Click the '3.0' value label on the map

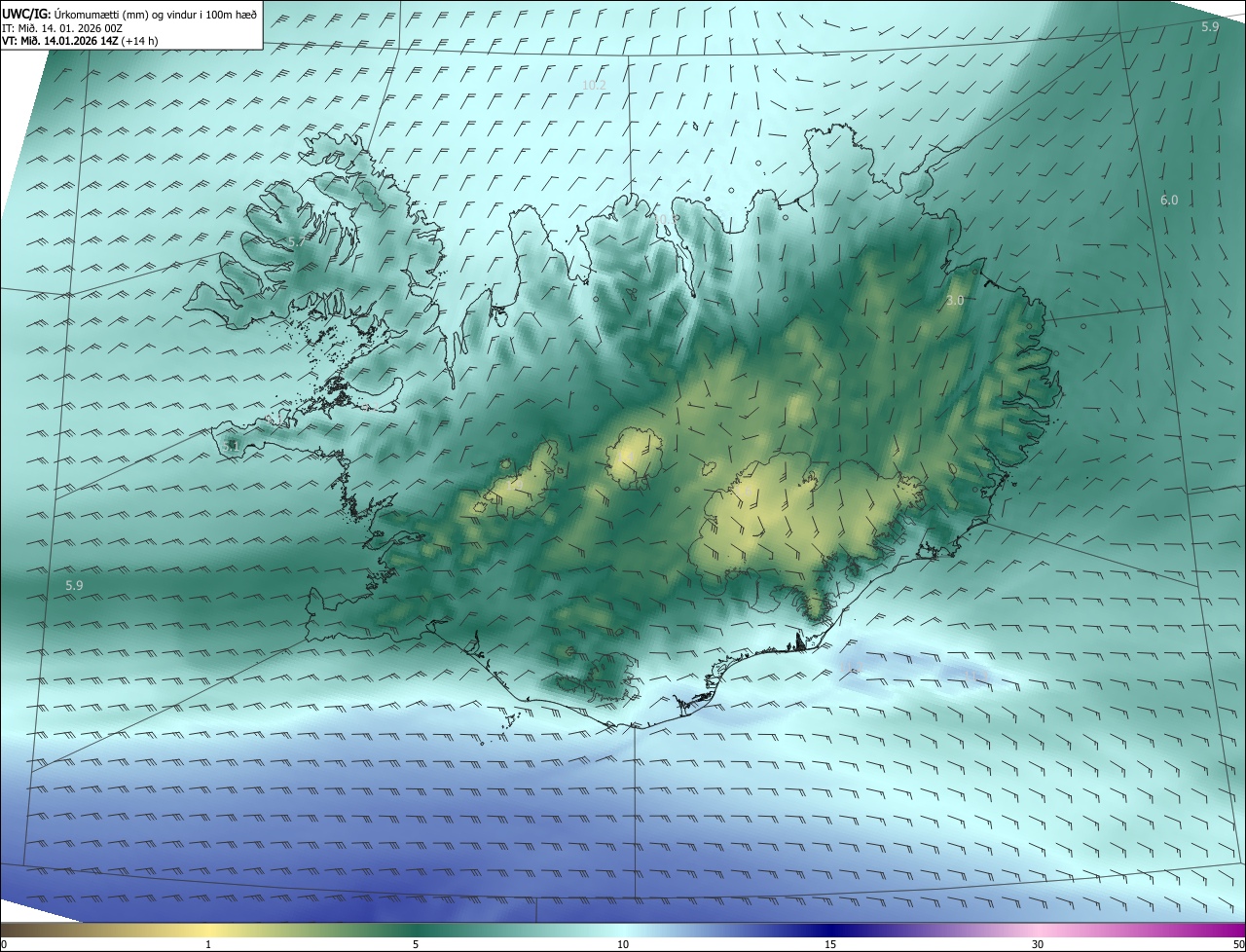tap(955, 301)
